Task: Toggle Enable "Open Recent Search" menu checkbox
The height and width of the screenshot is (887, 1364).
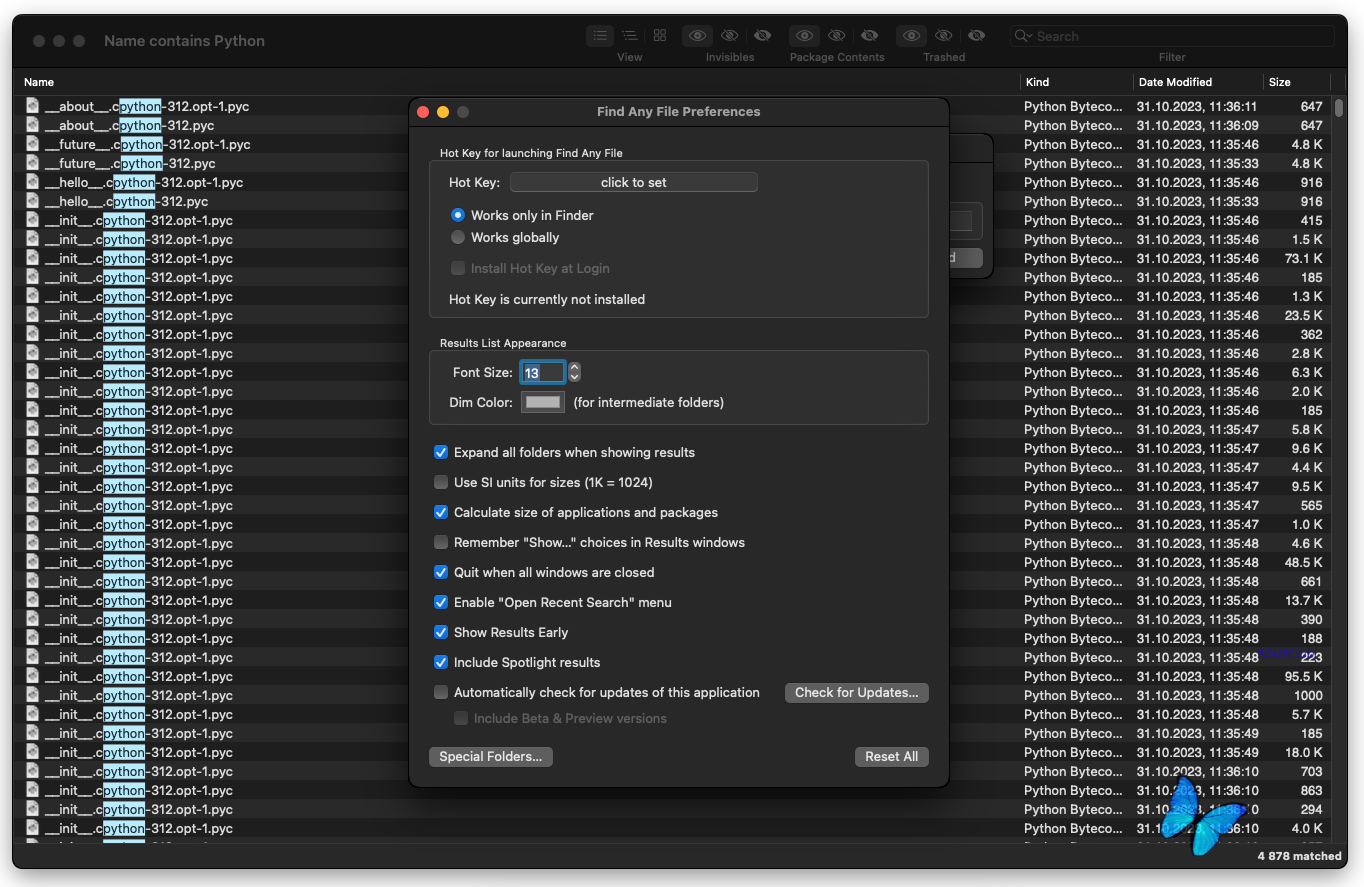Action: 441,602
